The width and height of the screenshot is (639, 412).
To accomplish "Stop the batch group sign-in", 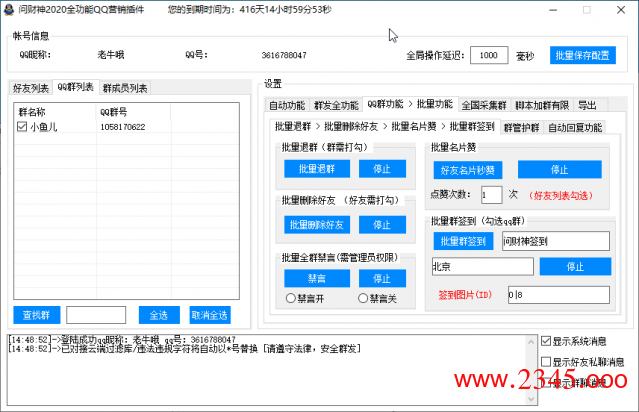I will click(x=575, y=267).
